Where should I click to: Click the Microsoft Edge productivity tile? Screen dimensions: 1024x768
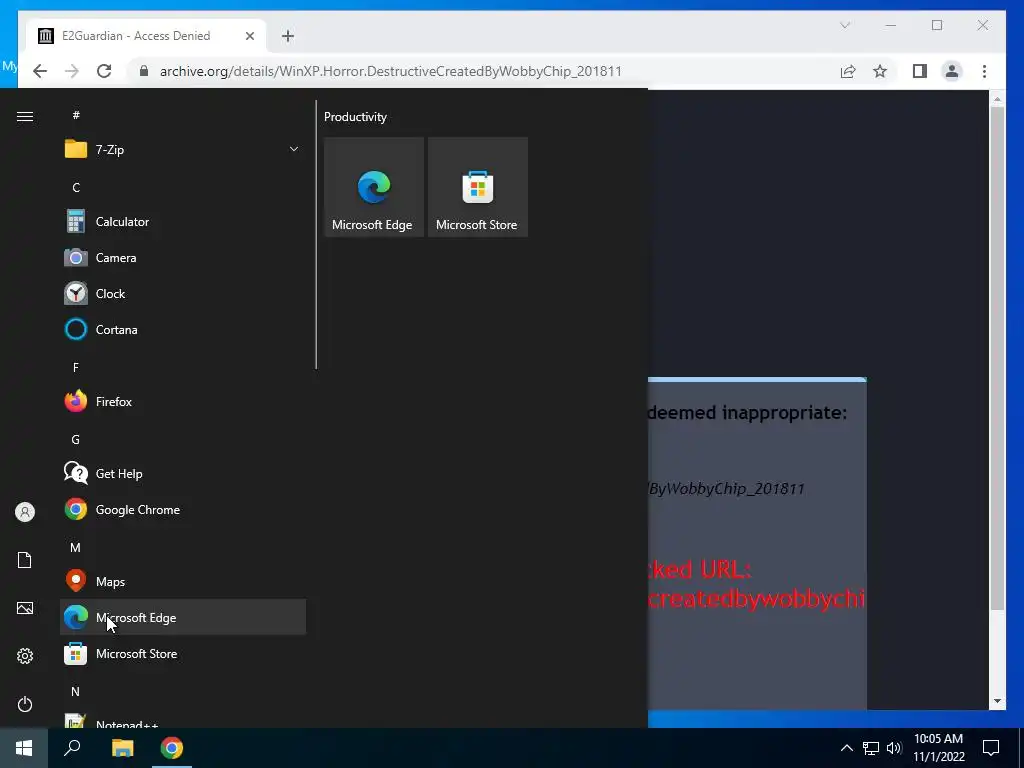[x=374, y=187]
